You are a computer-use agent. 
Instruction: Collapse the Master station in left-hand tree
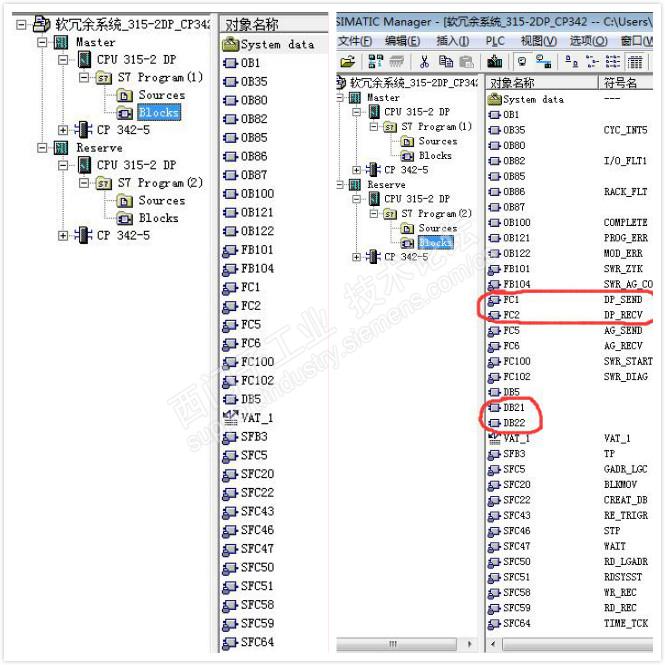[42, 42]
